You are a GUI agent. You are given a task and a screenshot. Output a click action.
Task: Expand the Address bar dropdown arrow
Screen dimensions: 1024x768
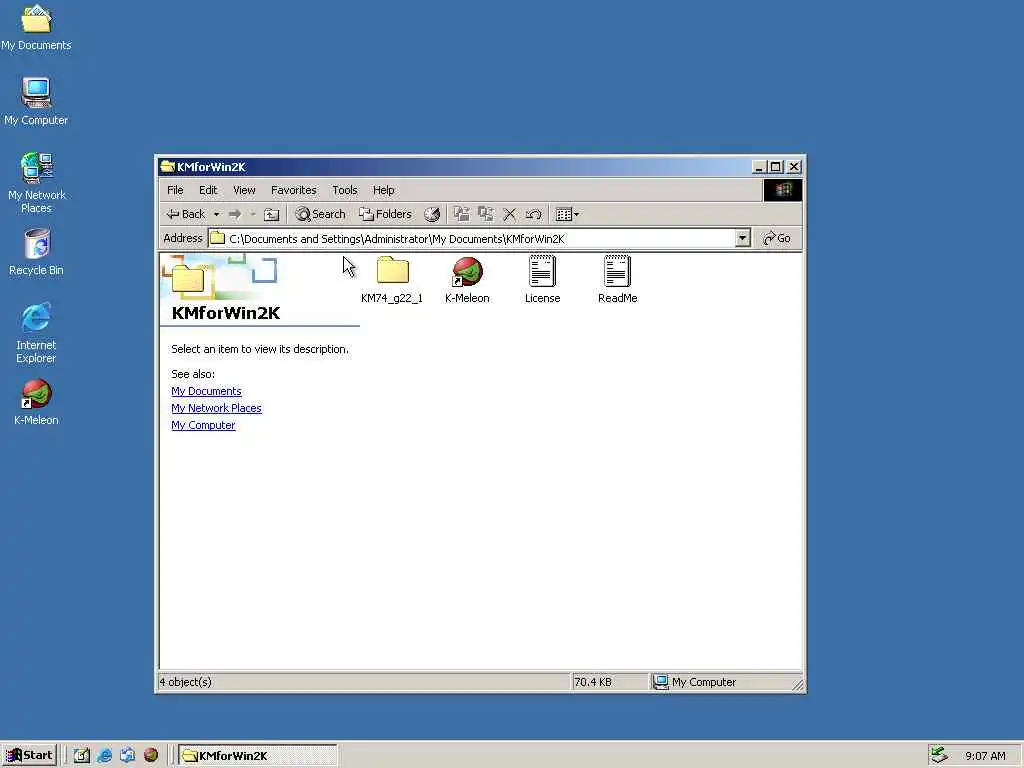pos(743,238)
